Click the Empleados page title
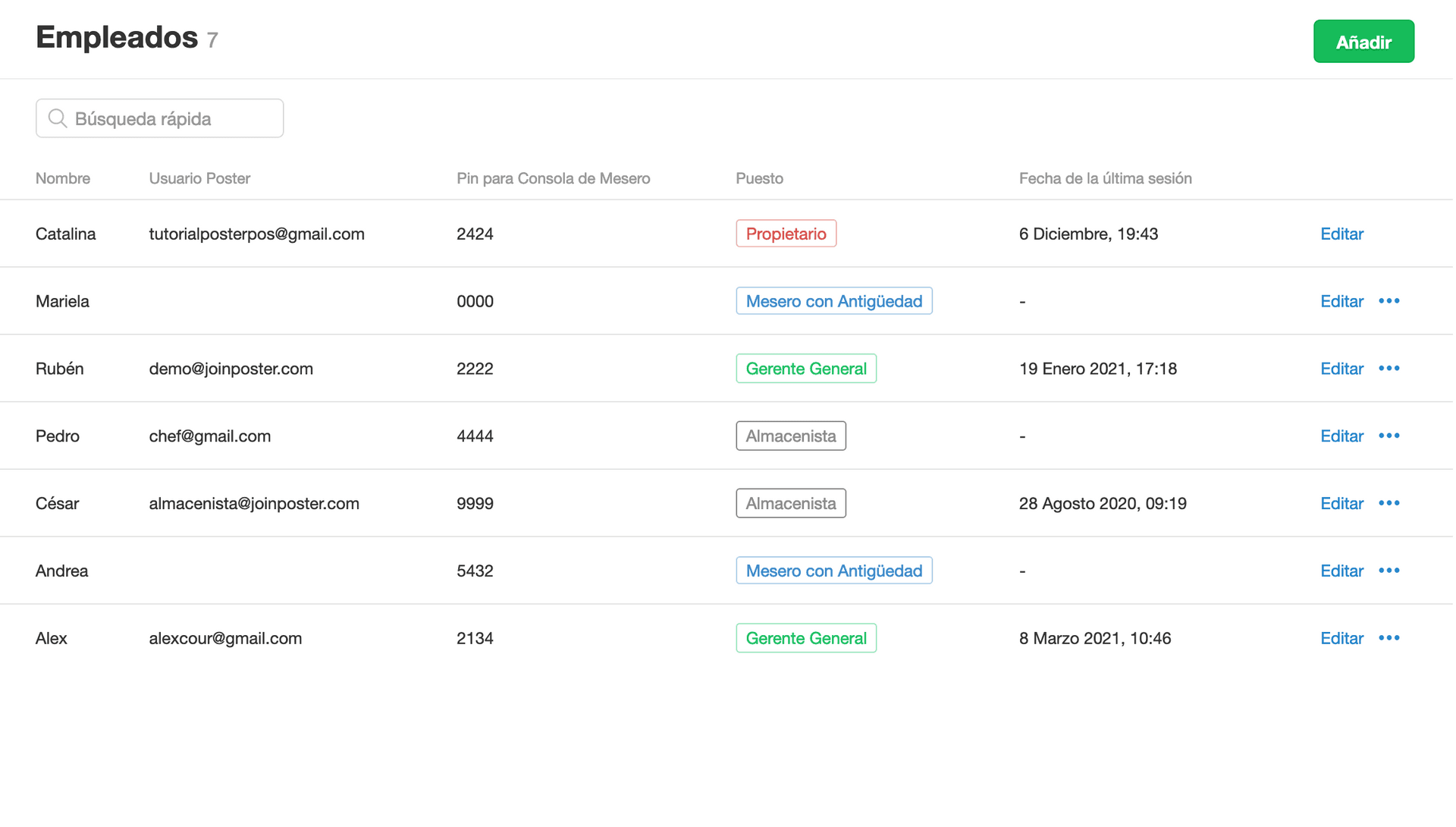The image size is (1456, 827). pos(117,38)
